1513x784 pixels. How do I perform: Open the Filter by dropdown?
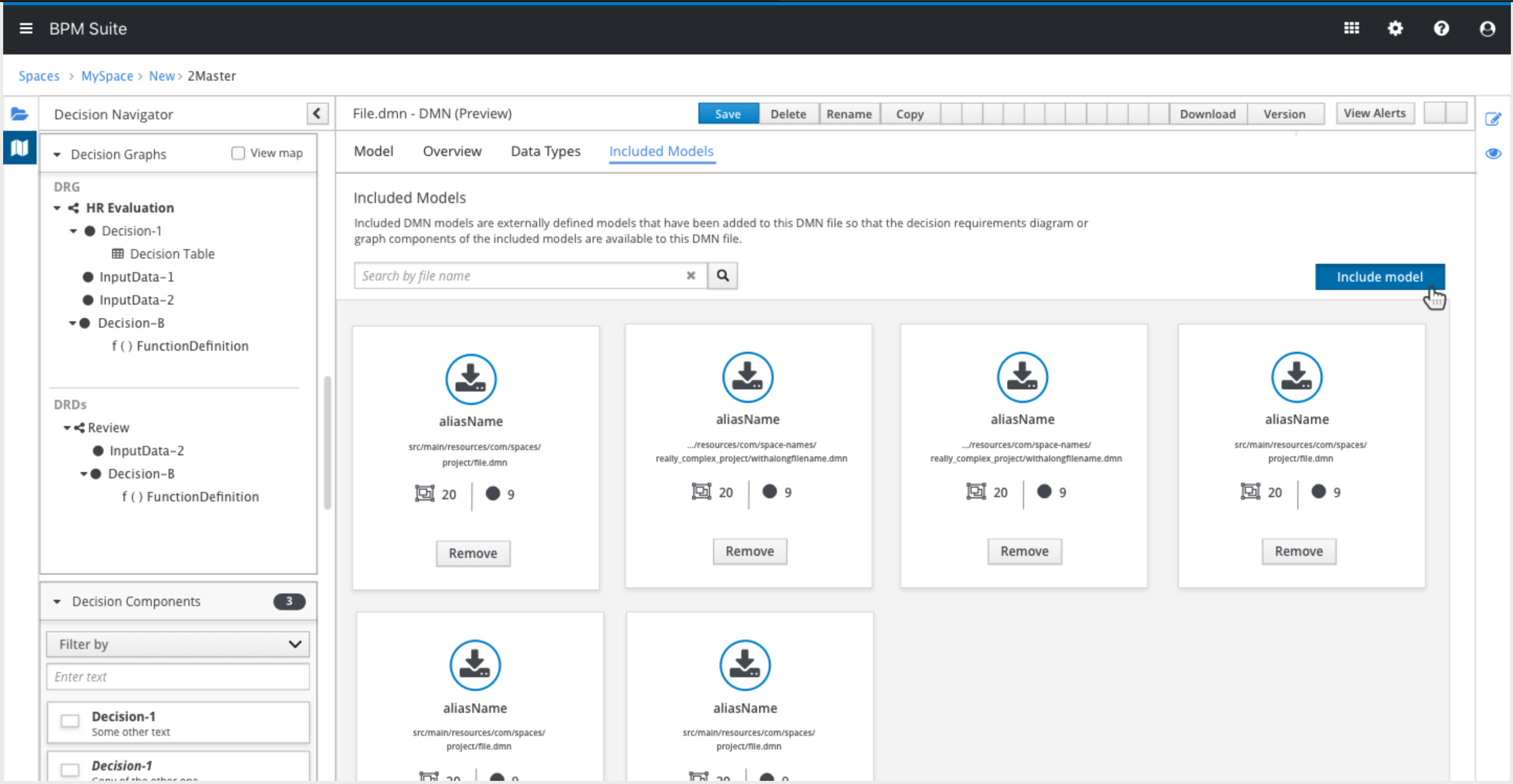(177, 644)
